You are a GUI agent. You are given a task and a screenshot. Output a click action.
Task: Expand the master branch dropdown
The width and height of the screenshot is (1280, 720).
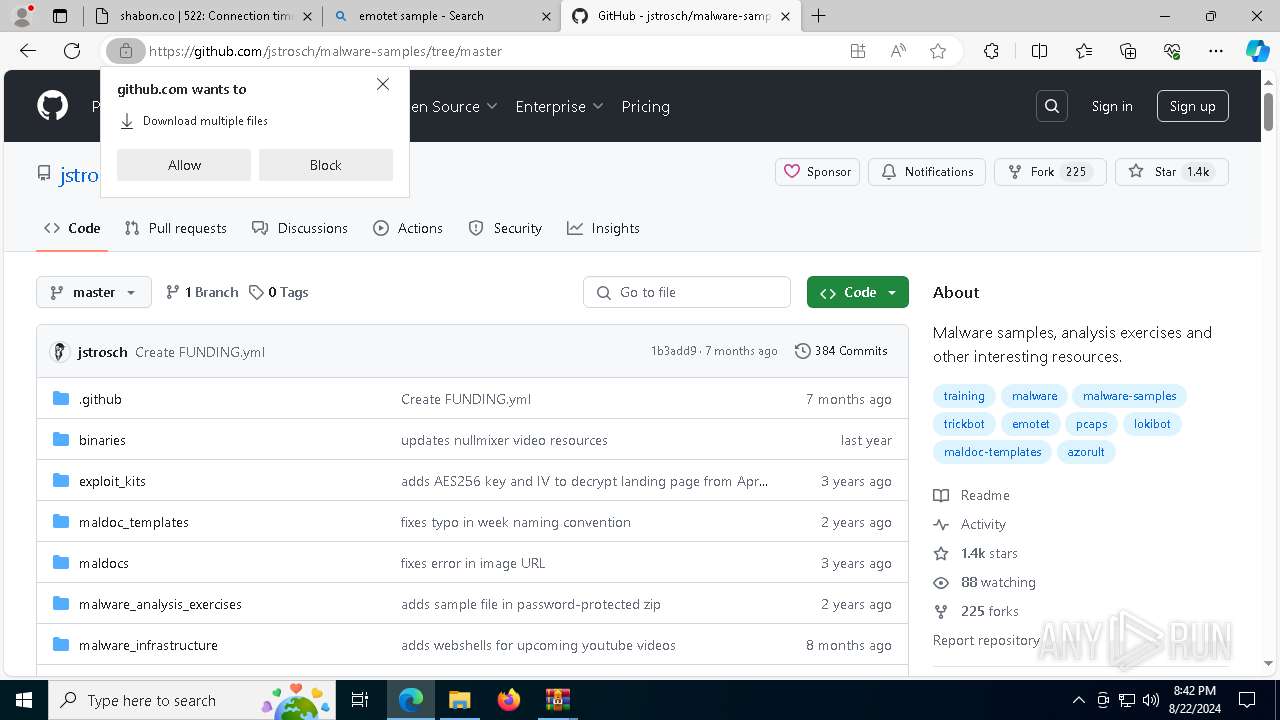click(94, 292)
